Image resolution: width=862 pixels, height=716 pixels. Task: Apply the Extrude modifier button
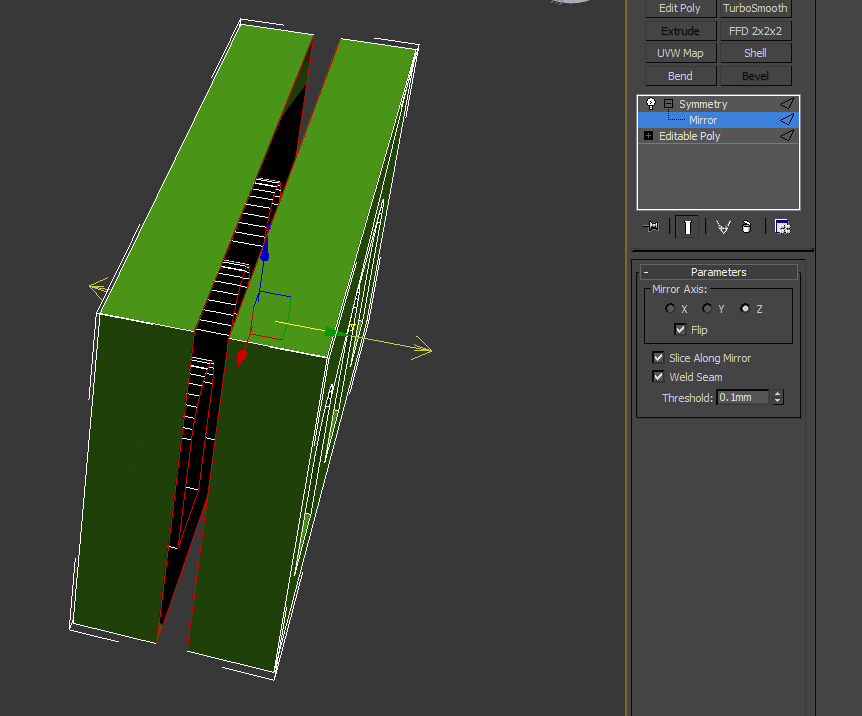click(680, 31)
